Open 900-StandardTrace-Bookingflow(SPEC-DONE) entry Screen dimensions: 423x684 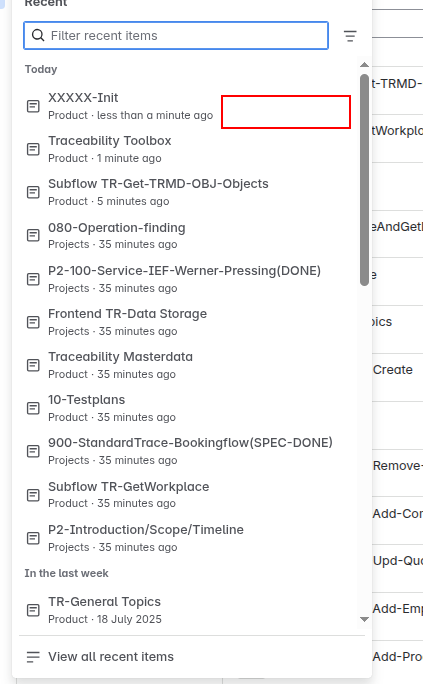coord(189,451)
